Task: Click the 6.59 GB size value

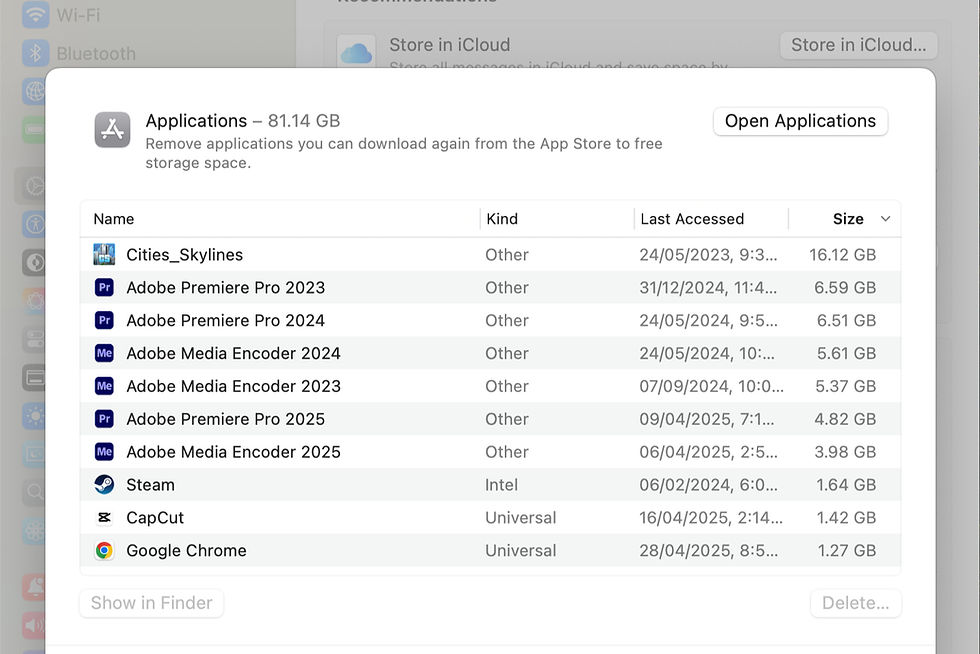Action: (x=845, y=288)
